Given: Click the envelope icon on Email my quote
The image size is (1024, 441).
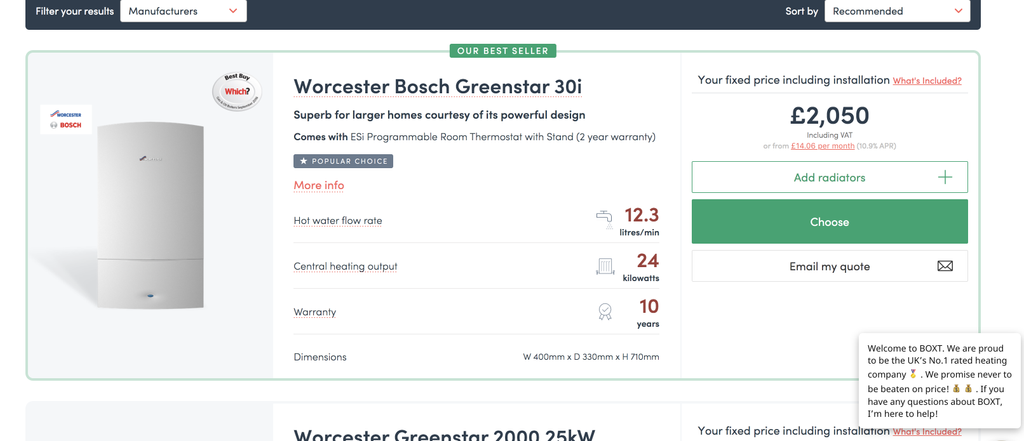Looking at the screenshot, I should click(945, 266).
